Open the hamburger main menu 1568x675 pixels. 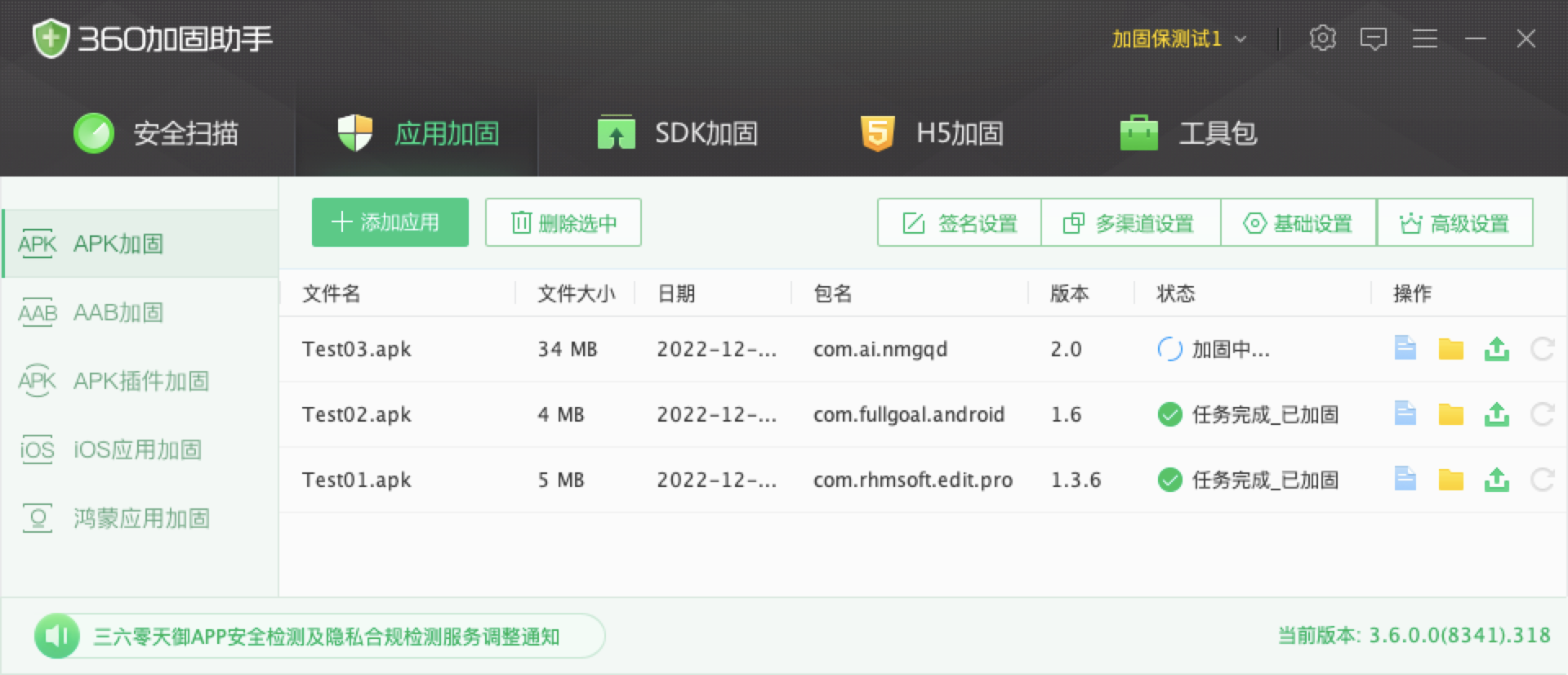(1425, 38)
